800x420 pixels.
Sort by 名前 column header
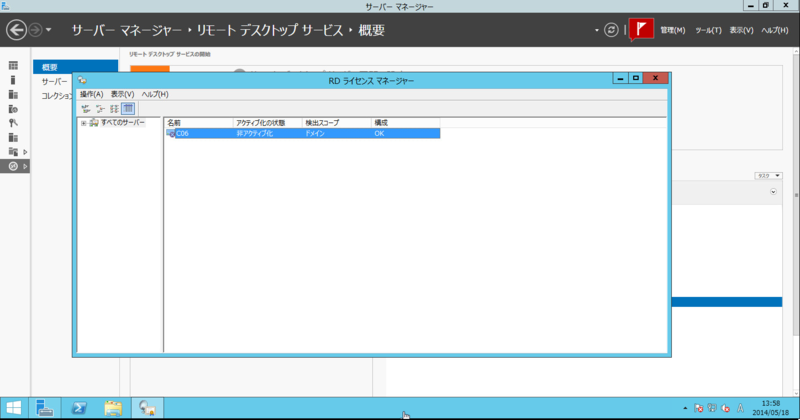coord(198,123)
